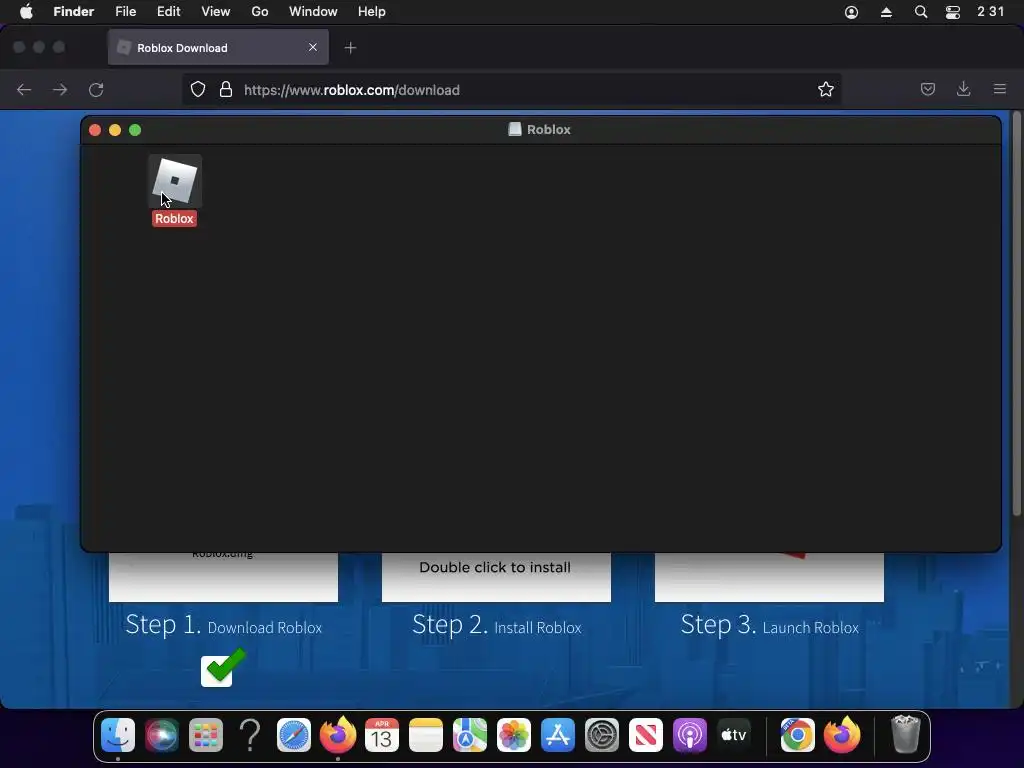The image size is (1024, 768).
Task: Click the site security padlock icon
Action: tap(226, 89)
